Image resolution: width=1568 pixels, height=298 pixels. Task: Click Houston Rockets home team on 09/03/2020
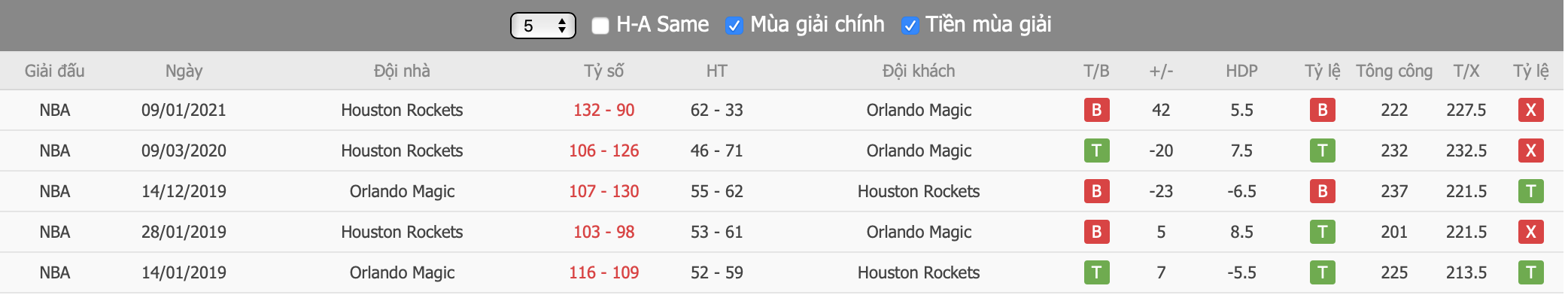click(x=402, y=151)
